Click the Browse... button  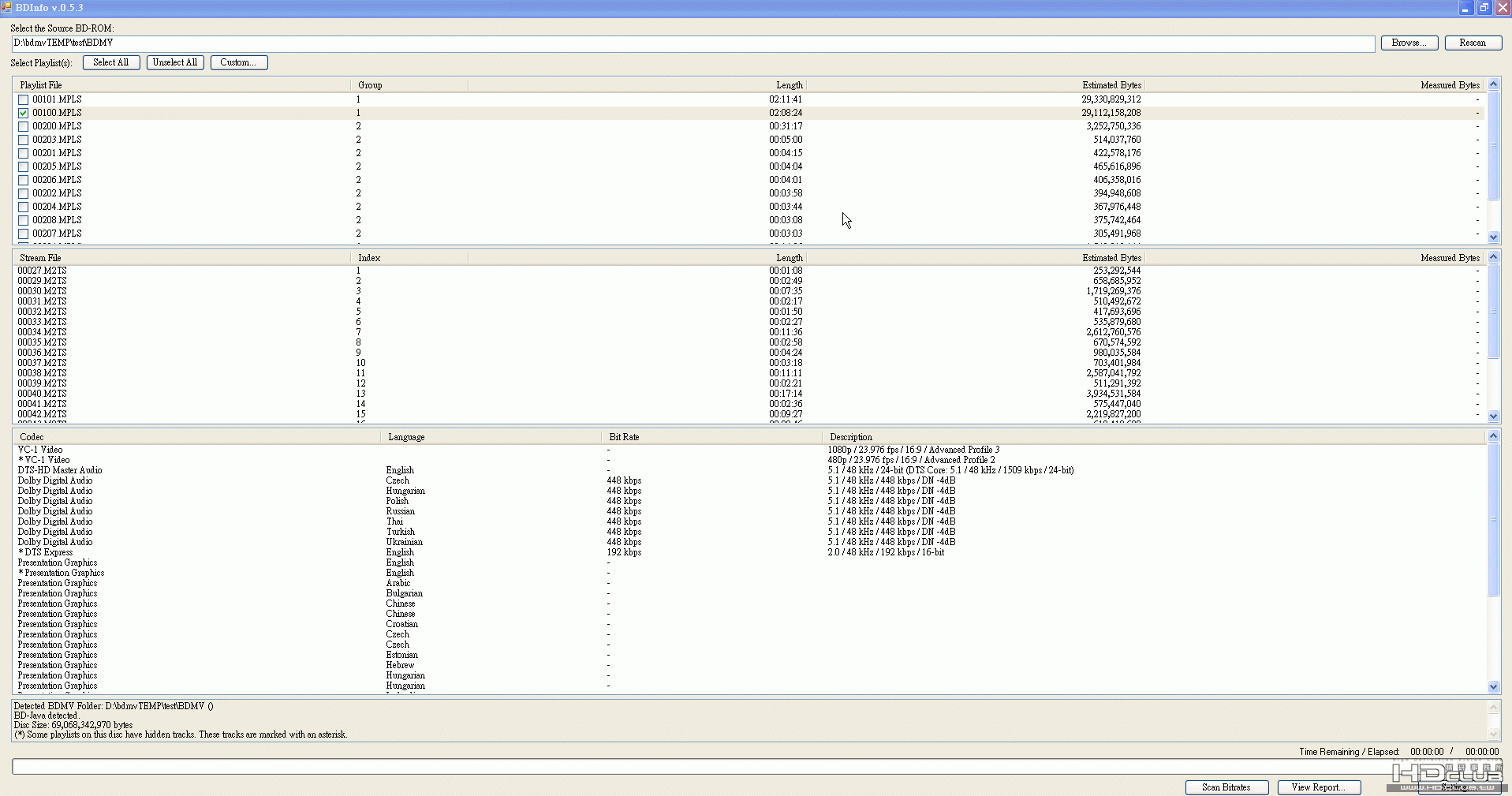coord(1409,43)
